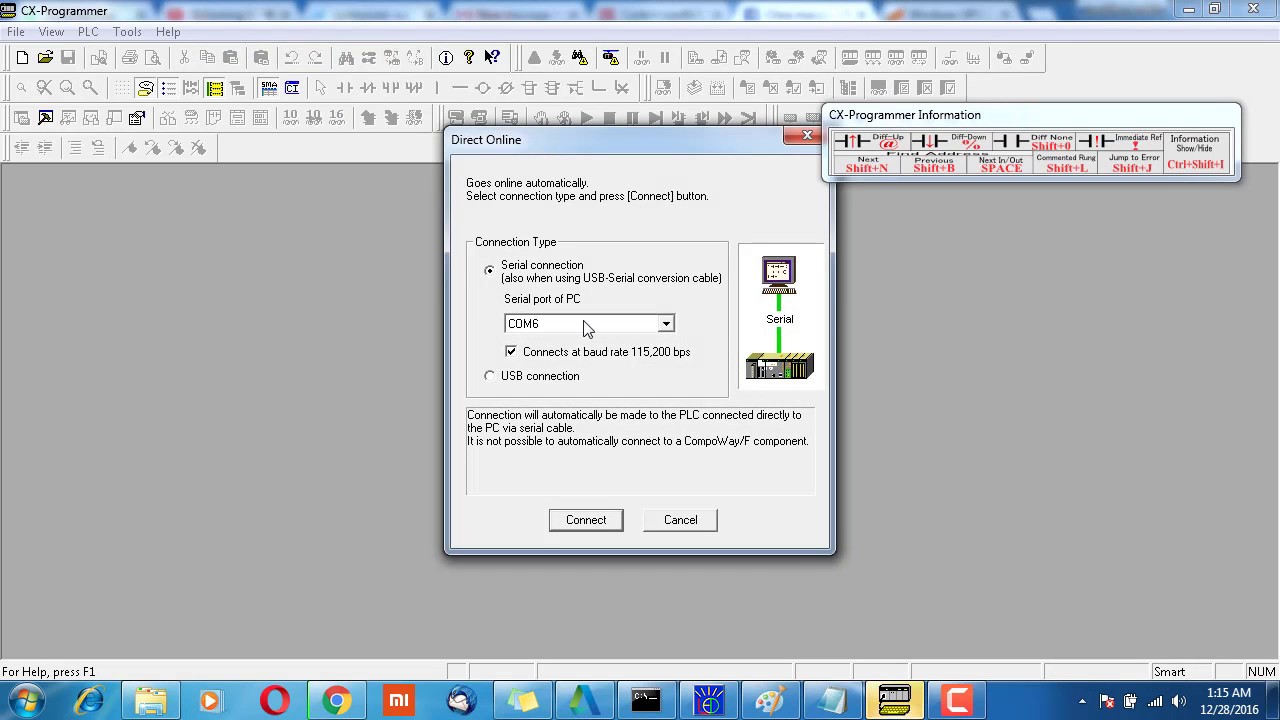Click the NUM indicator in status bar
Image resolution: width=1280 pixels, height=720 pixels.
(1261, 672)
